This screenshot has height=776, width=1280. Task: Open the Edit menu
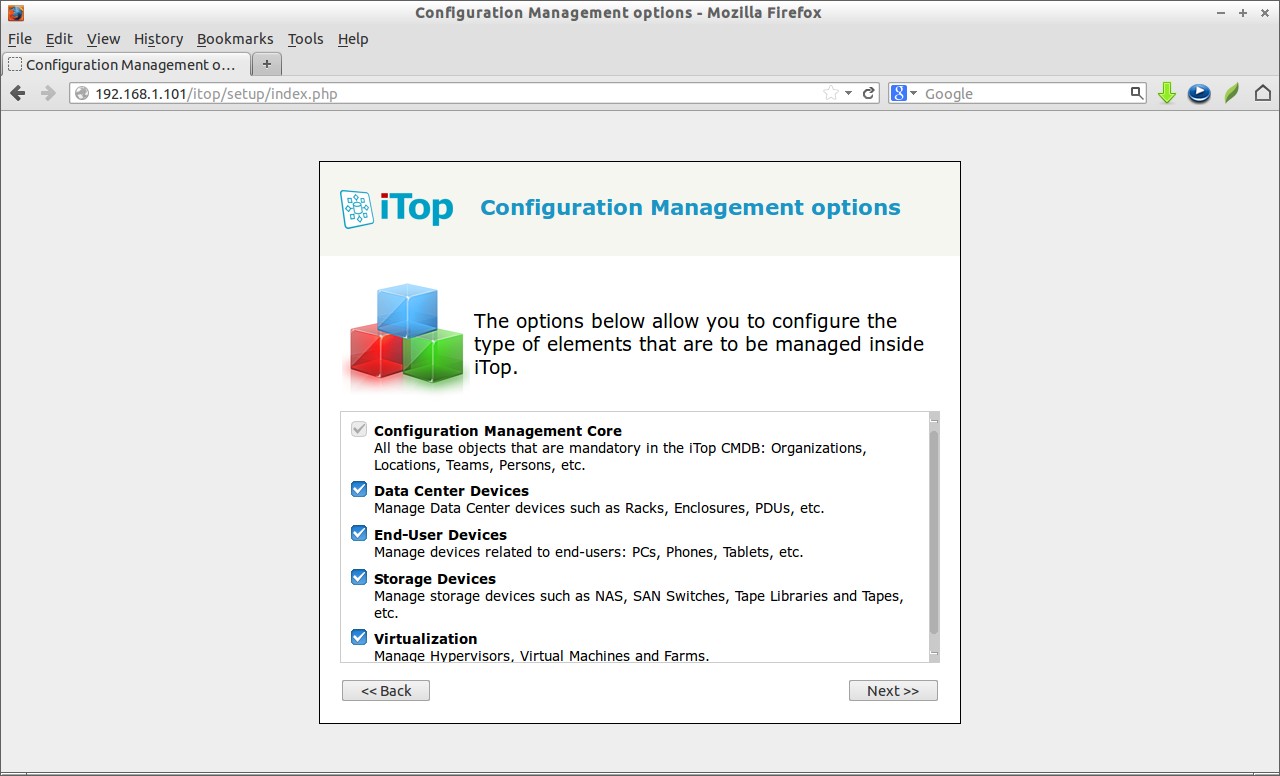click(x=59, y=39)
